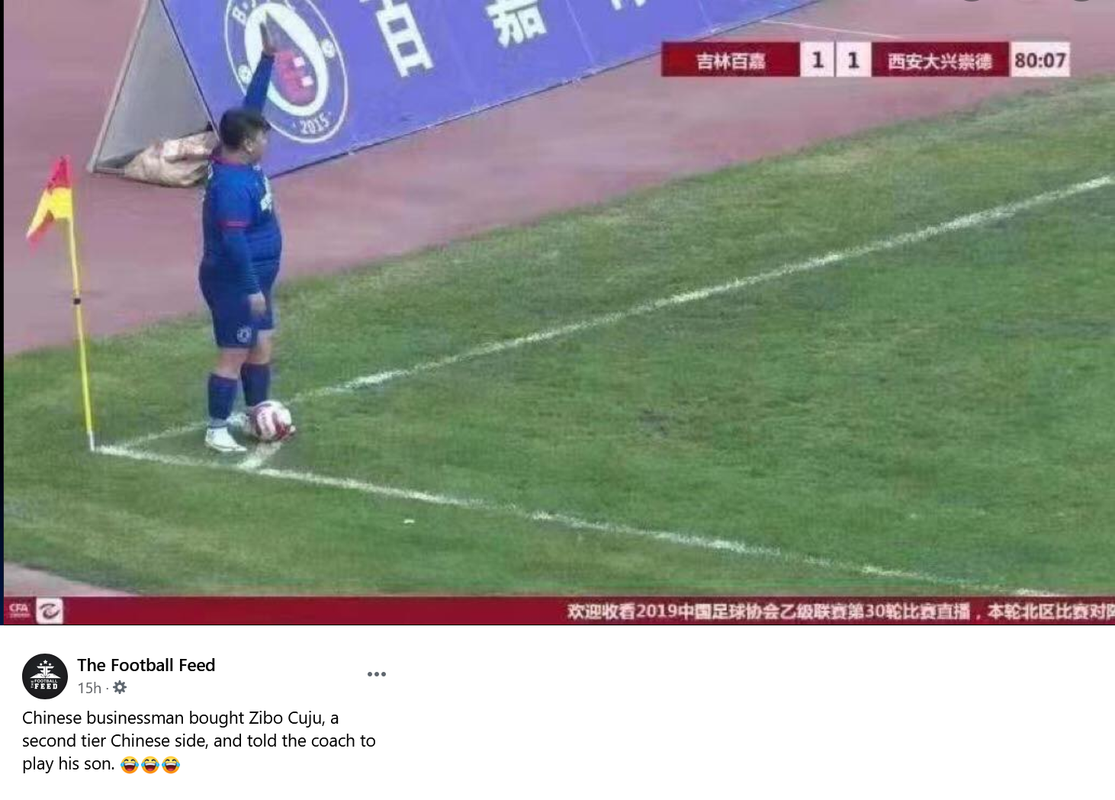Viewport: 1115px width, 800px height.
Task: Click the 西安大兴崇德 team name on scoreboard
Action: 939,60
